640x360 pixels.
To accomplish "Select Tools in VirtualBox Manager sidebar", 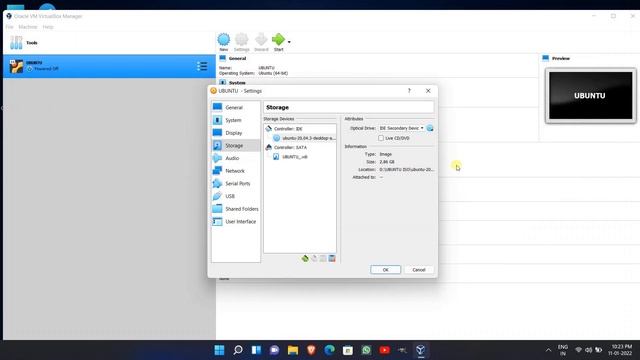I will [x=109, y=42].
